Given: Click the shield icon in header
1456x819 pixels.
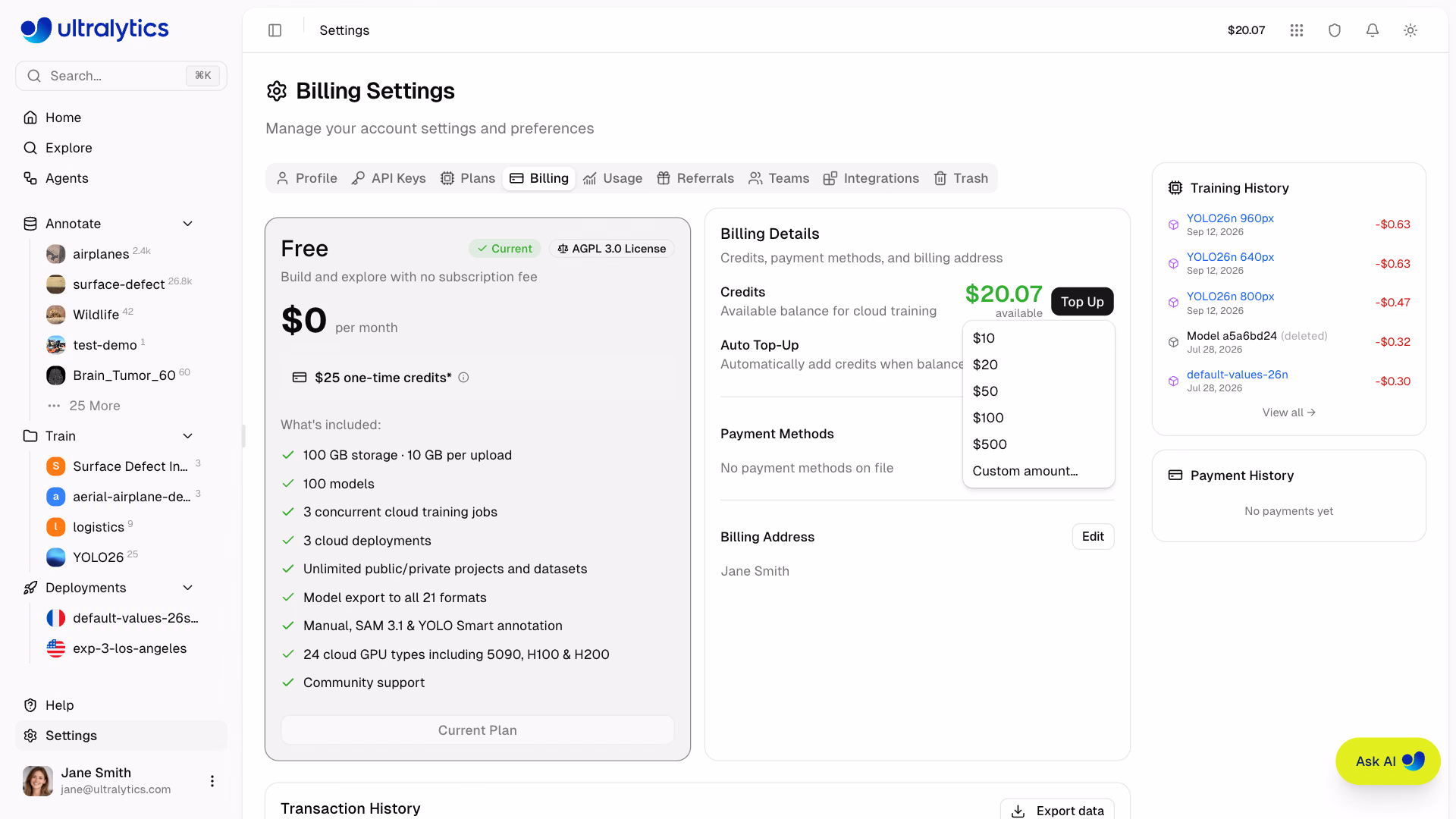Looking at the screenshot, I should pos(1335,30).
